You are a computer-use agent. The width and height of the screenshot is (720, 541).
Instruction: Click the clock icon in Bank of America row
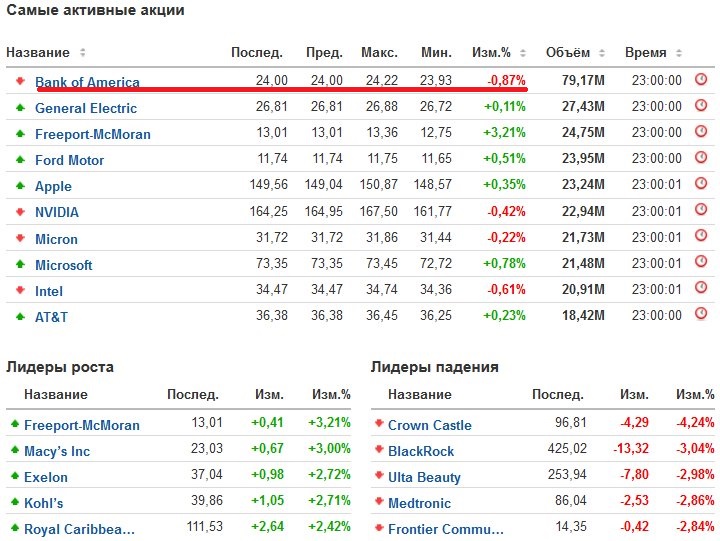(701, 80)
